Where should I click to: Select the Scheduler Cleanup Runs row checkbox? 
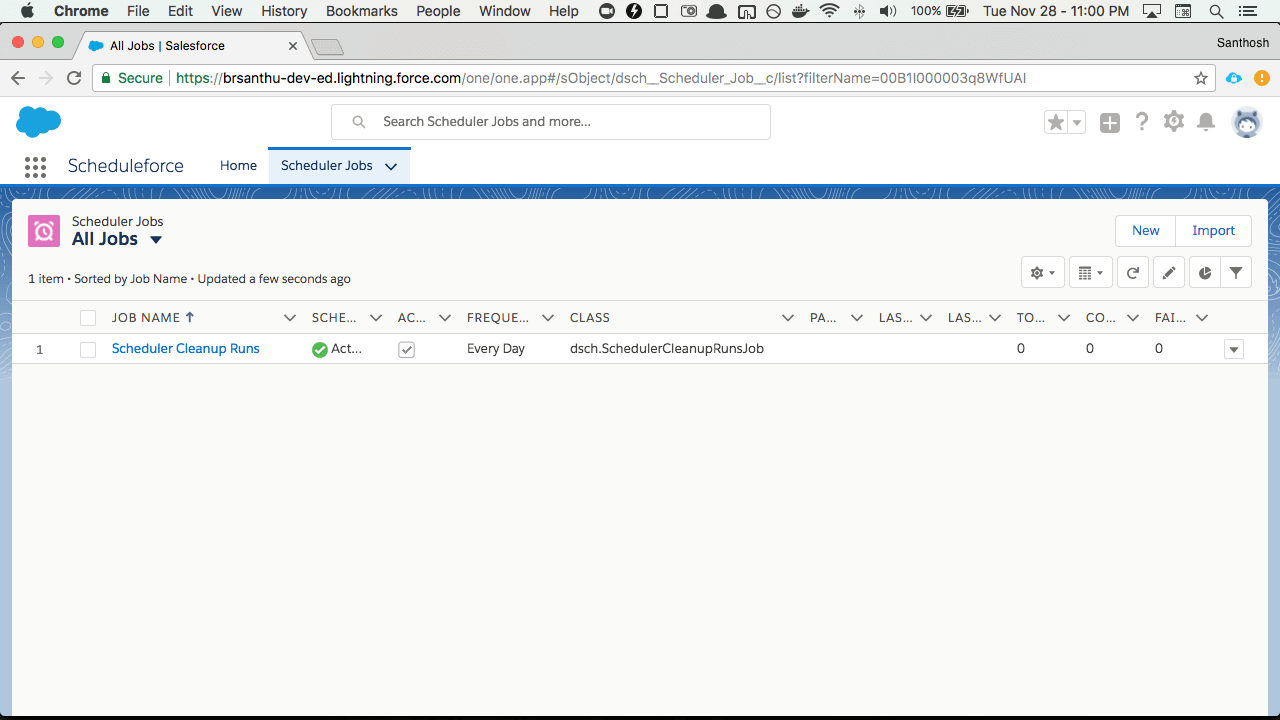point(88,349)
